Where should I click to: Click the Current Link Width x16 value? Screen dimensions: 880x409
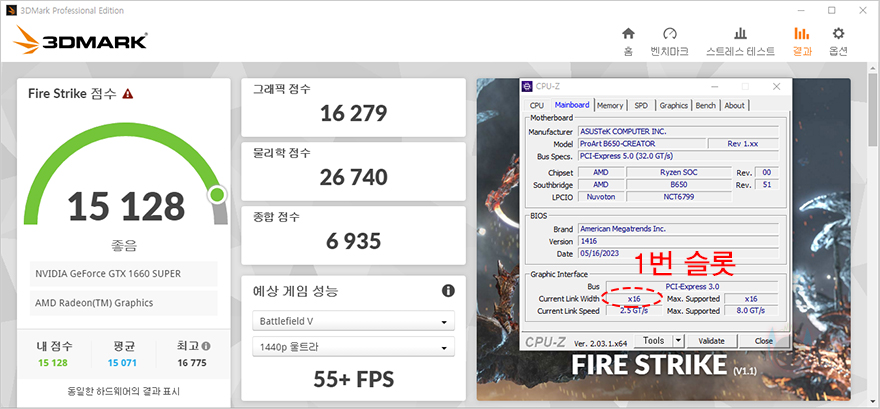pyautogui.click(x=634, y=299)
